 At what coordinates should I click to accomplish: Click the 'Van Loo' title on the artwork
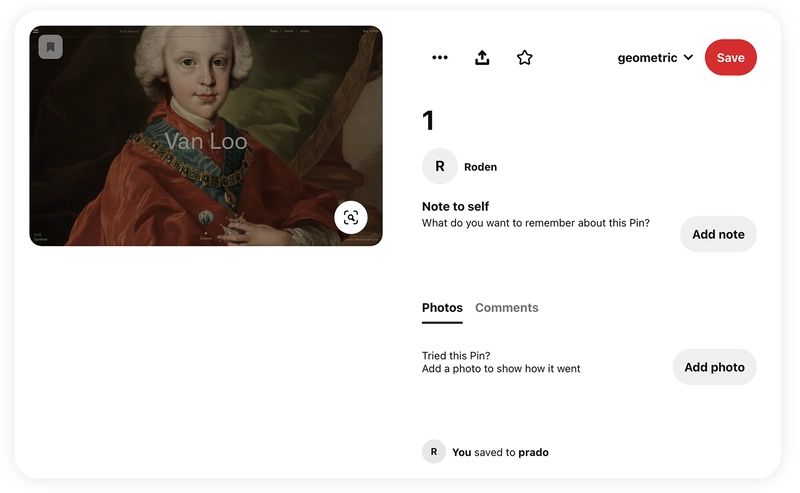206,141
